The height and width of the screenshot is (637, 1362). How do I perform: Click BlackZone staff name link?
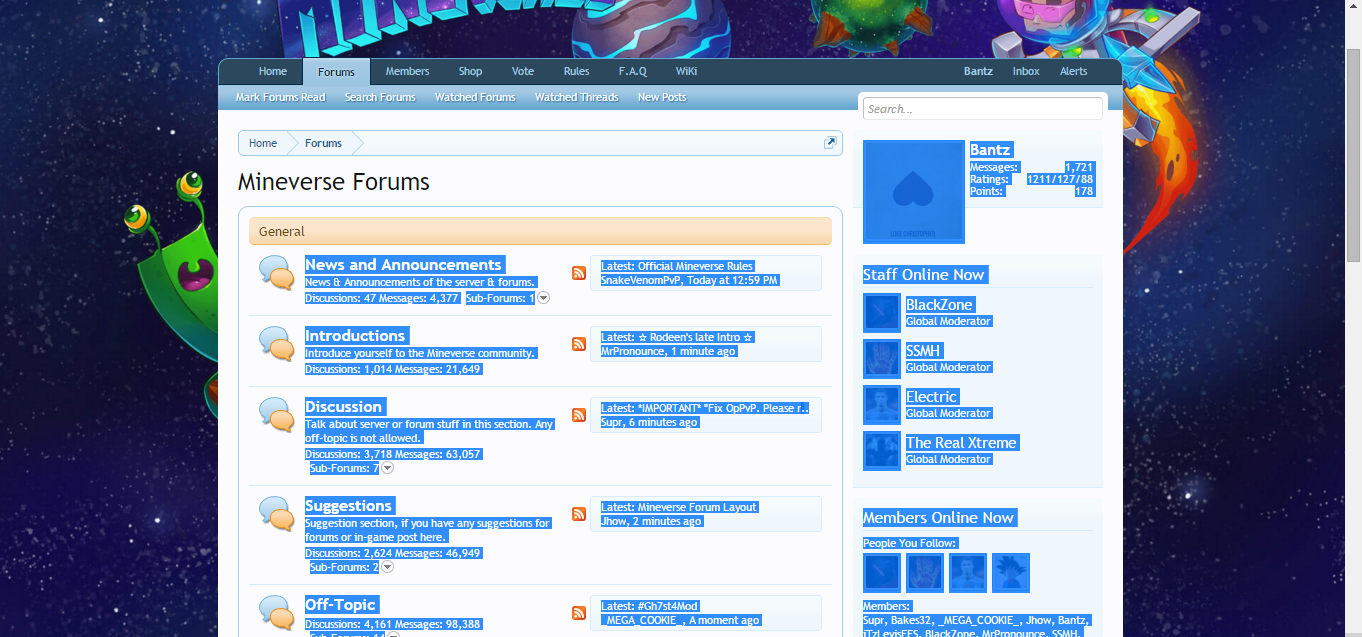[x=939, y=305]
